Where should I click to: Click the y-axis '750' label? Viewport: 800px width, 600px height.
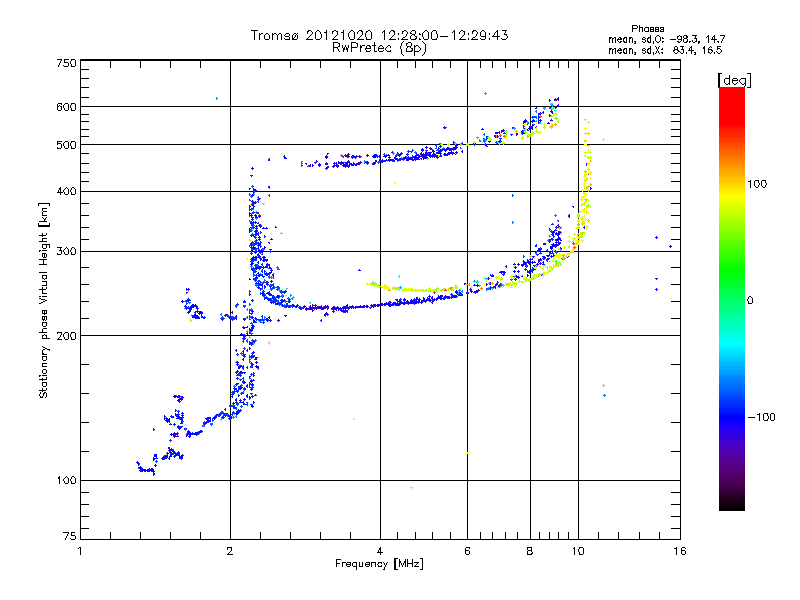coord(66,63)
